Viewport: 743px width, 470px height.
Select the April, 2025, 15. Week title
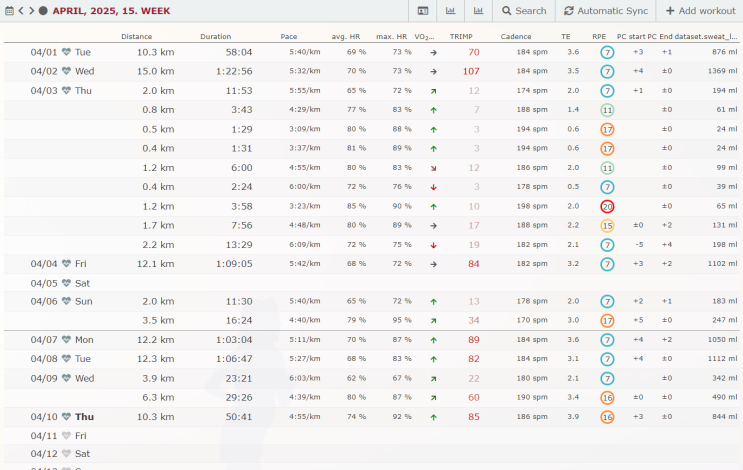[x=111, y=11]
